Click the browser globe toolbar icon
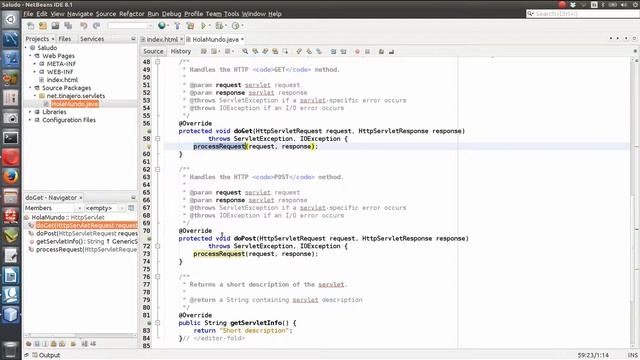The image size is (640, 360). [162, 26]
